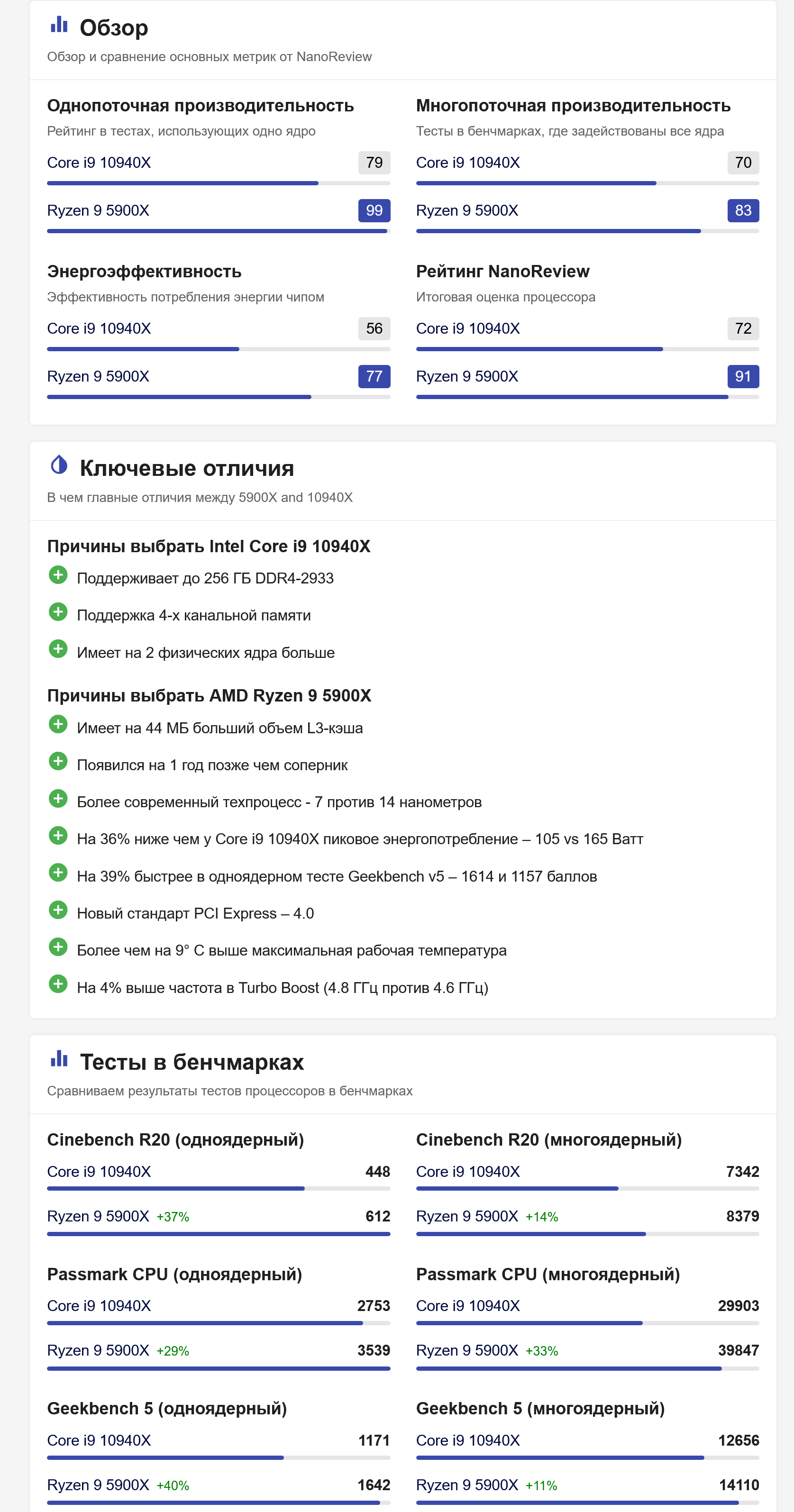Click green plus next to PCI Express 4.0

click(x=58, y=911)
